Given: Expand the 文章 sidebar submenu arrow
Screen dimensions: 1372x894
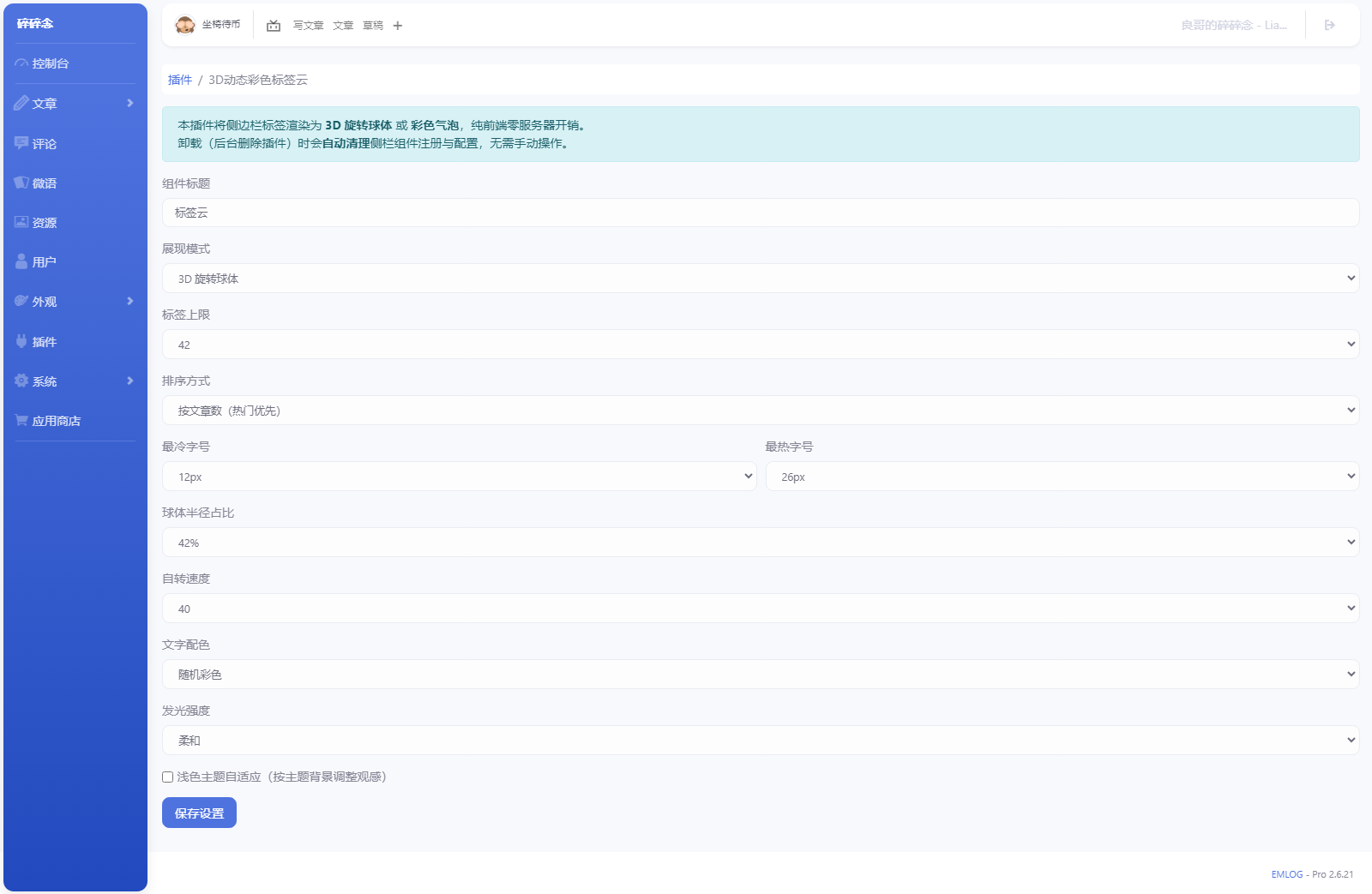Looking at the screenshot, I should 130,103.
